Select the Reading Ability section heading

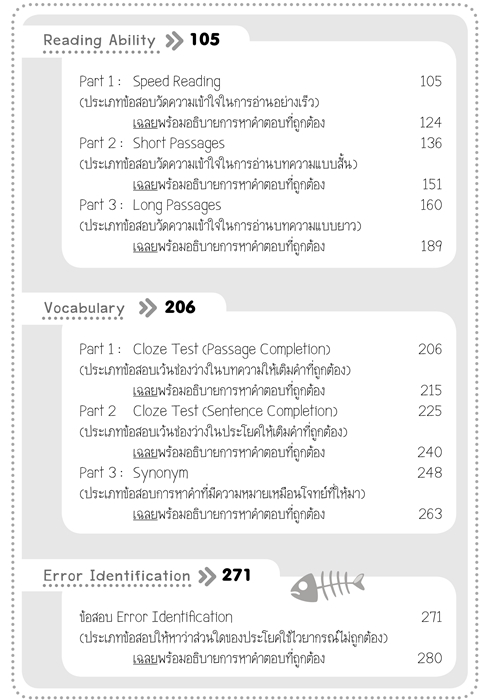tap(99, 40)
